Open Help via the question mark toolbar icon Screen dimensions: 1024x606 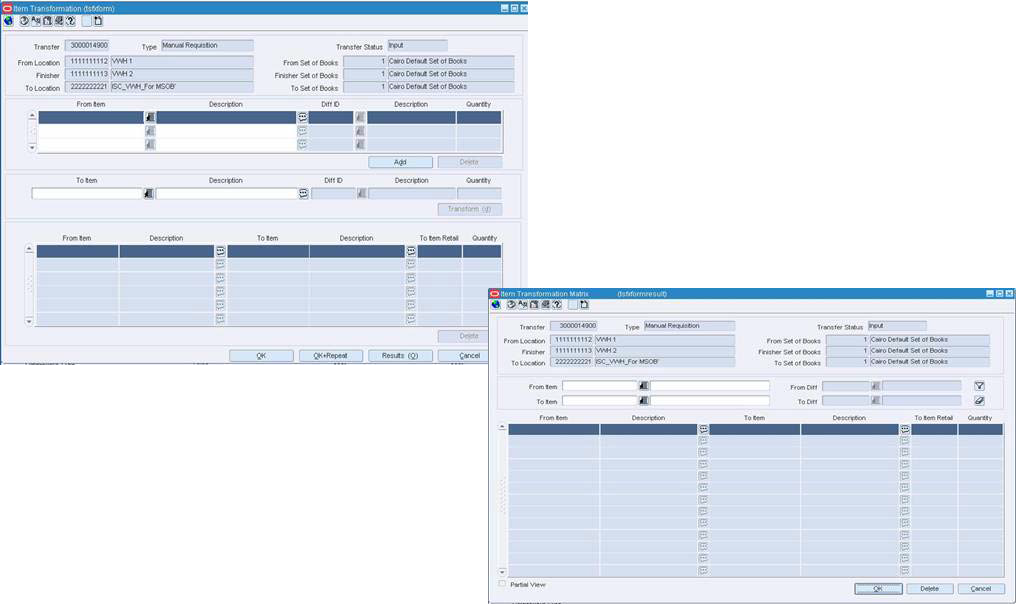pyautogui.click(x=72, y=21)
